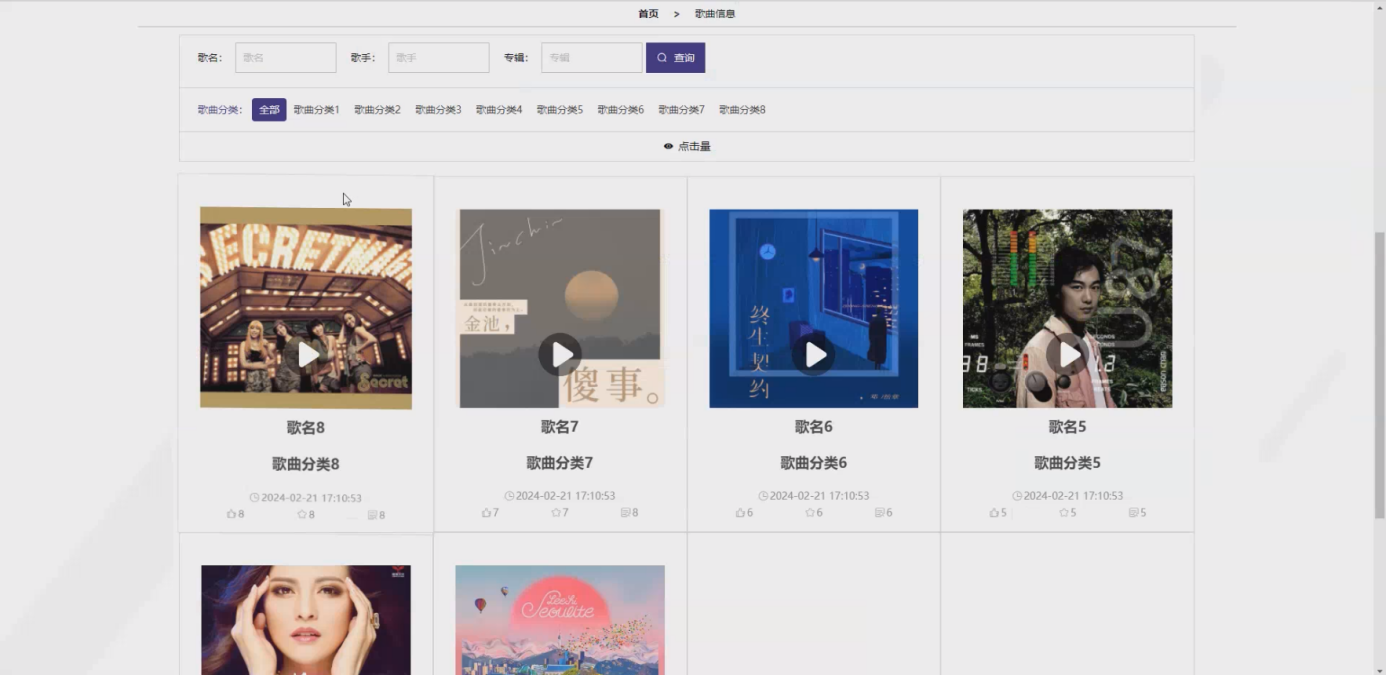
Task: Click the star icon under 歌名7
Action: [x=556, y=512]
